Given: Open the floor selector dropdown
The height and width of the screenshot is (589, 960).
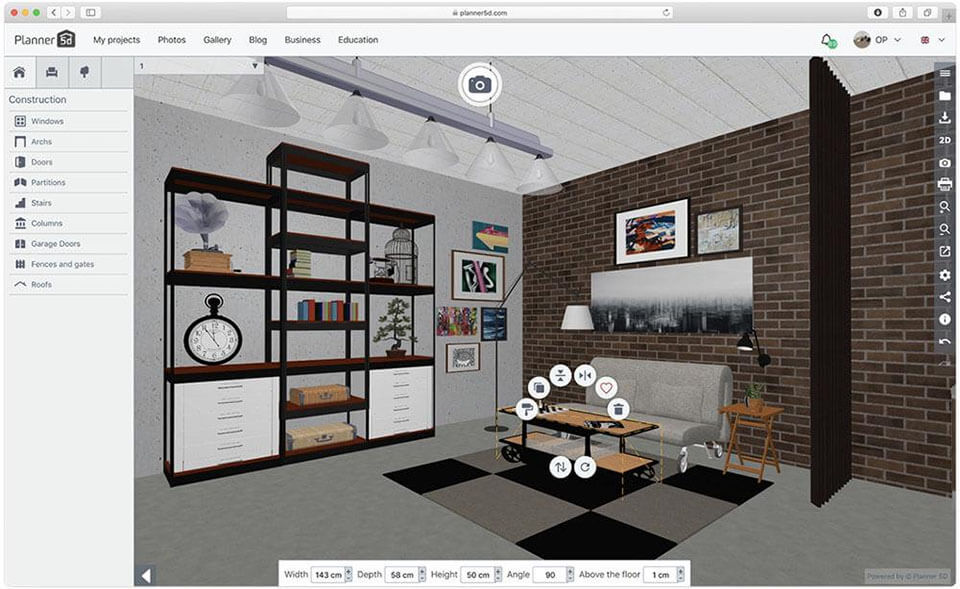Looking at the screenshot, I should click(200, 66).
